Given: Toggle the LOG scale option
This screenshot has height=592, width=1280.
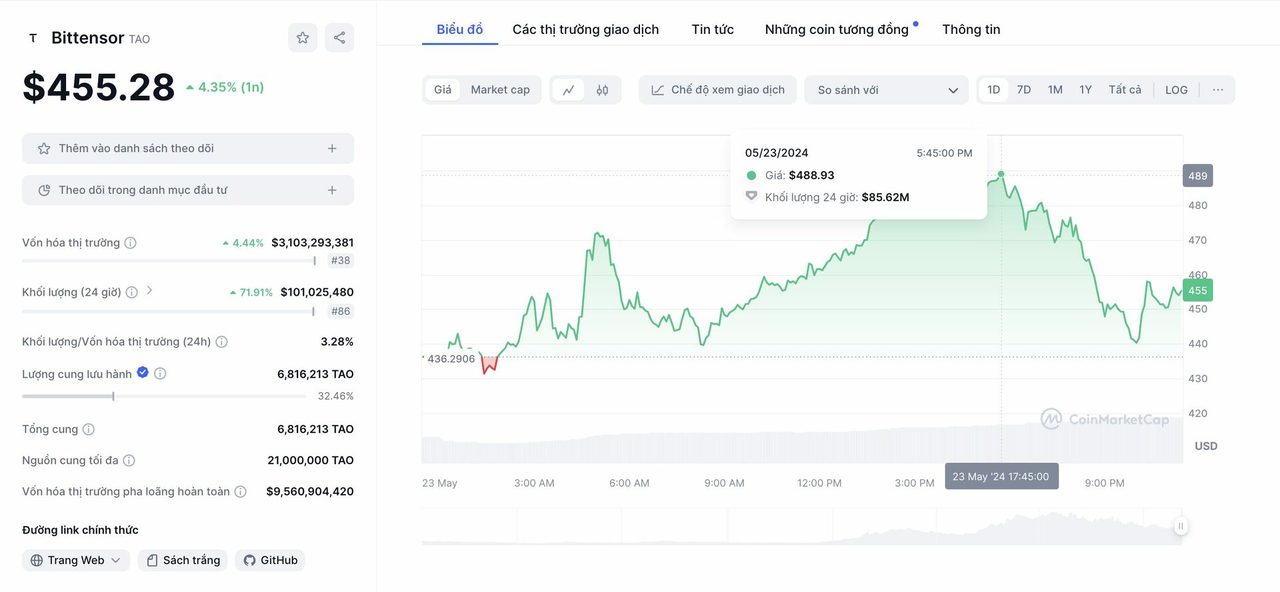Looking at the screenshot, I should 1177,90.
